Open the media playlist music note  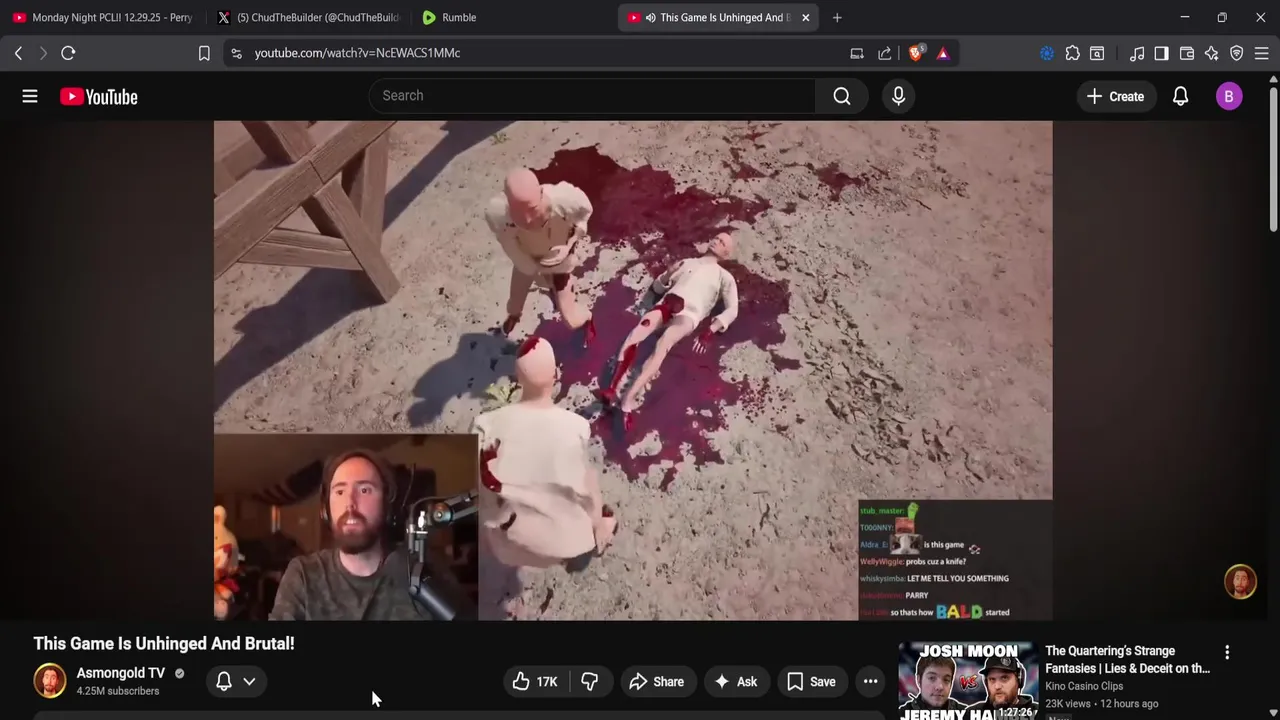tap(1137, 53)
